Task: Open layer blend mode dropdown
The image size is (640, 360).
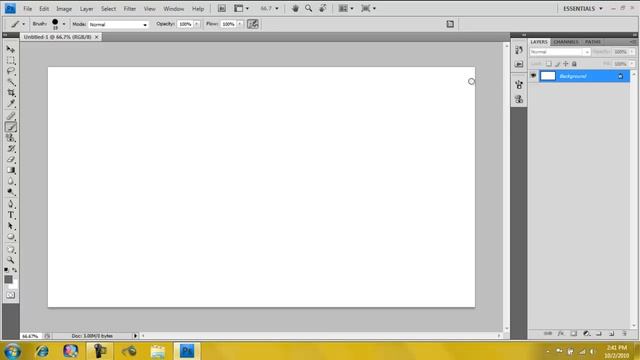Action: click(x=560, y=52)
